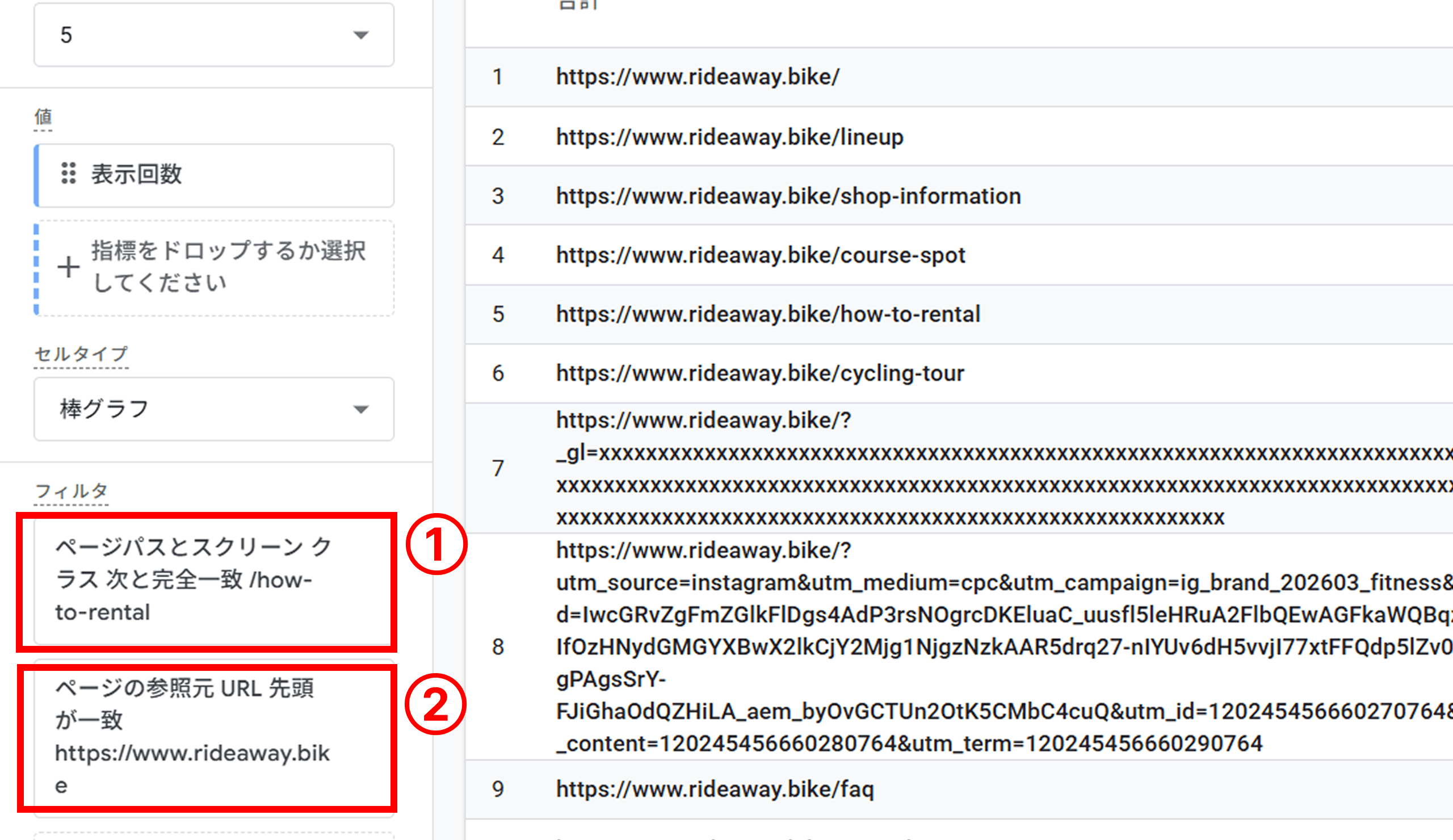Click the フィルタ section label

point(72,491)
